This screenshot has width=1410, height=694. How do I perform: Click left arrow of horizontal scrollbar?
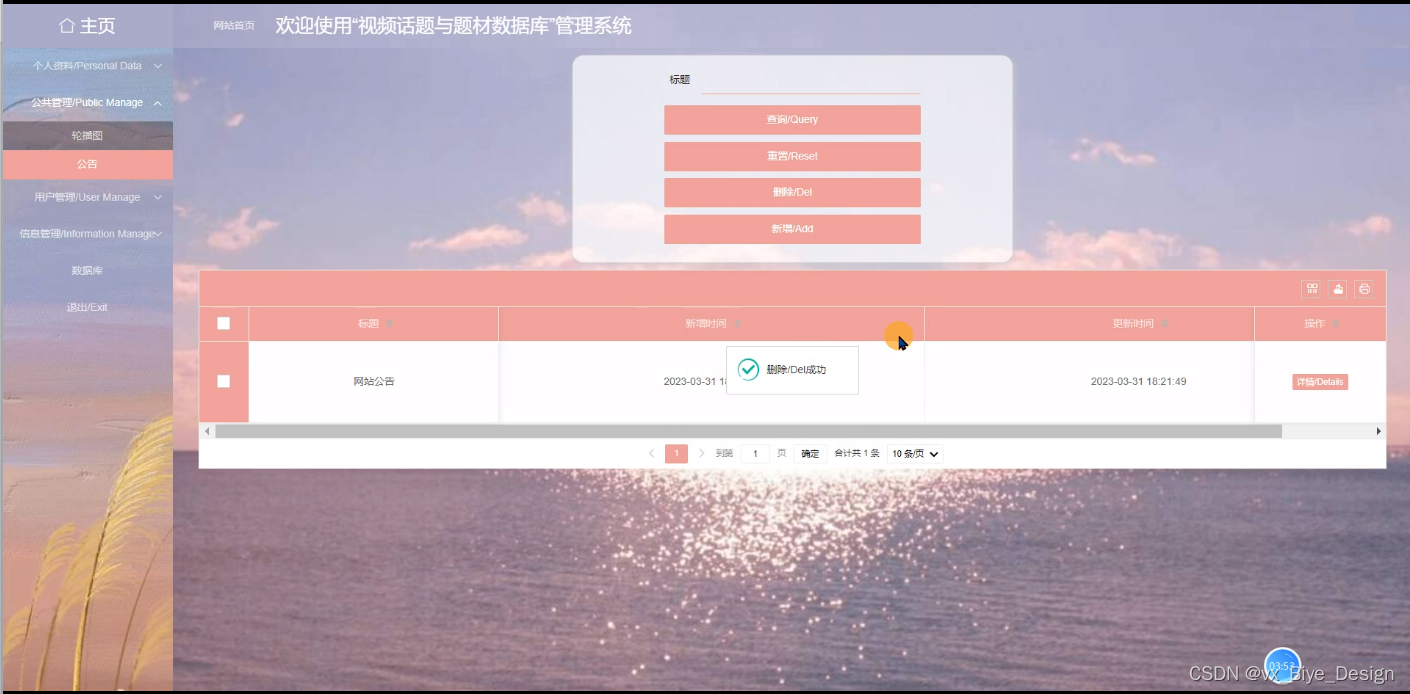(x=207, y=431)
